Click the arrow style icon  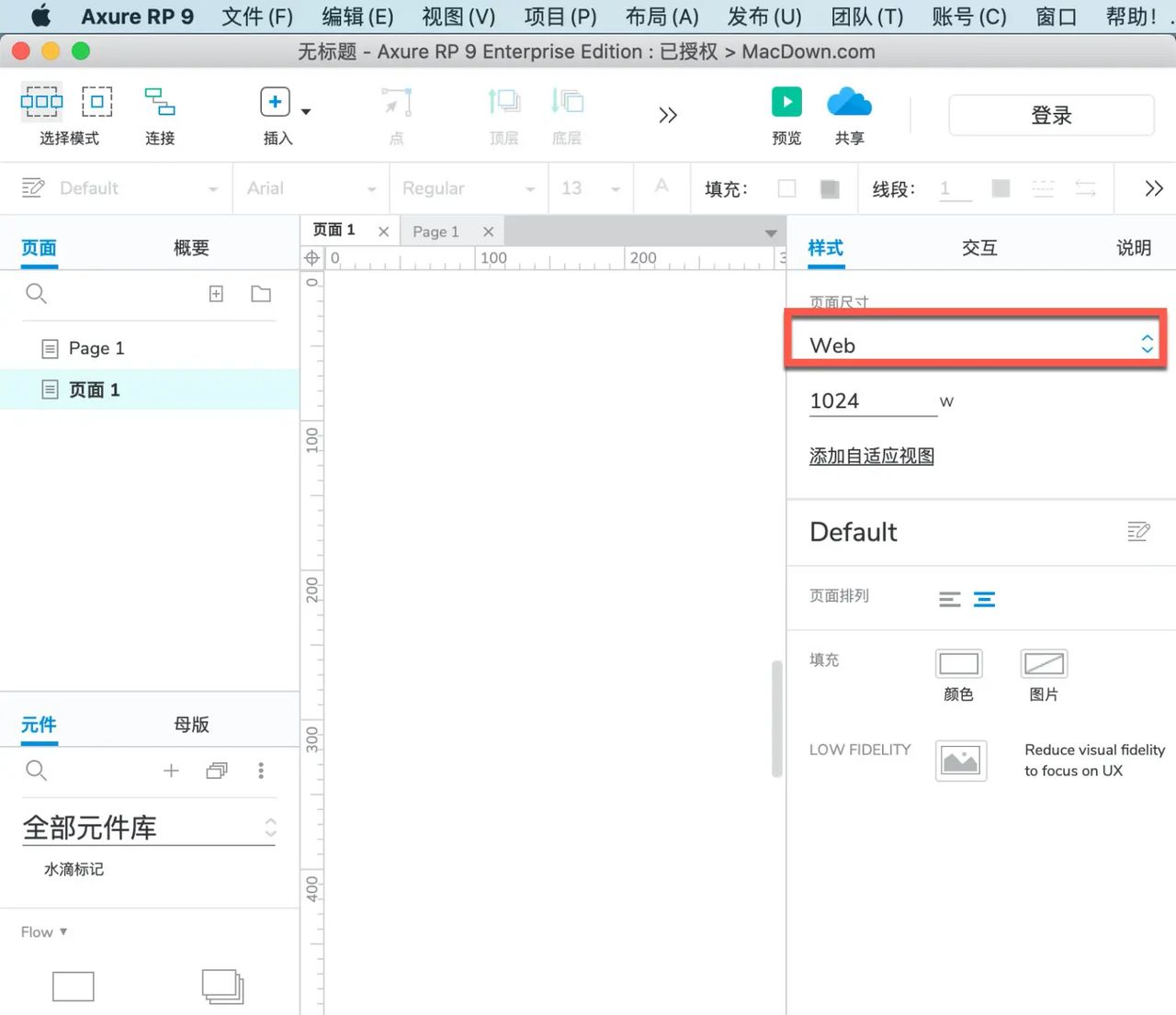pos(1086,188)
